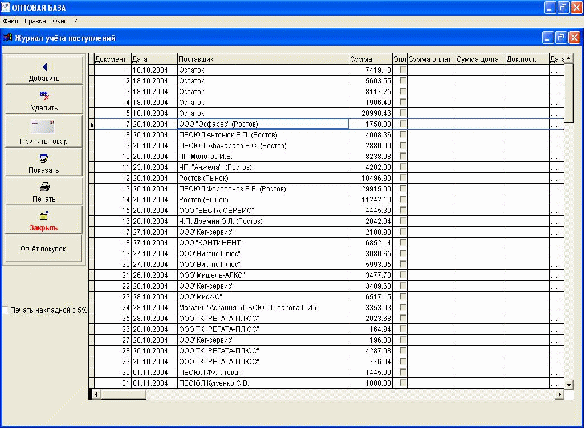
Task: Click the horizontal scrollbar thumb of table
Action: point(123,394)
